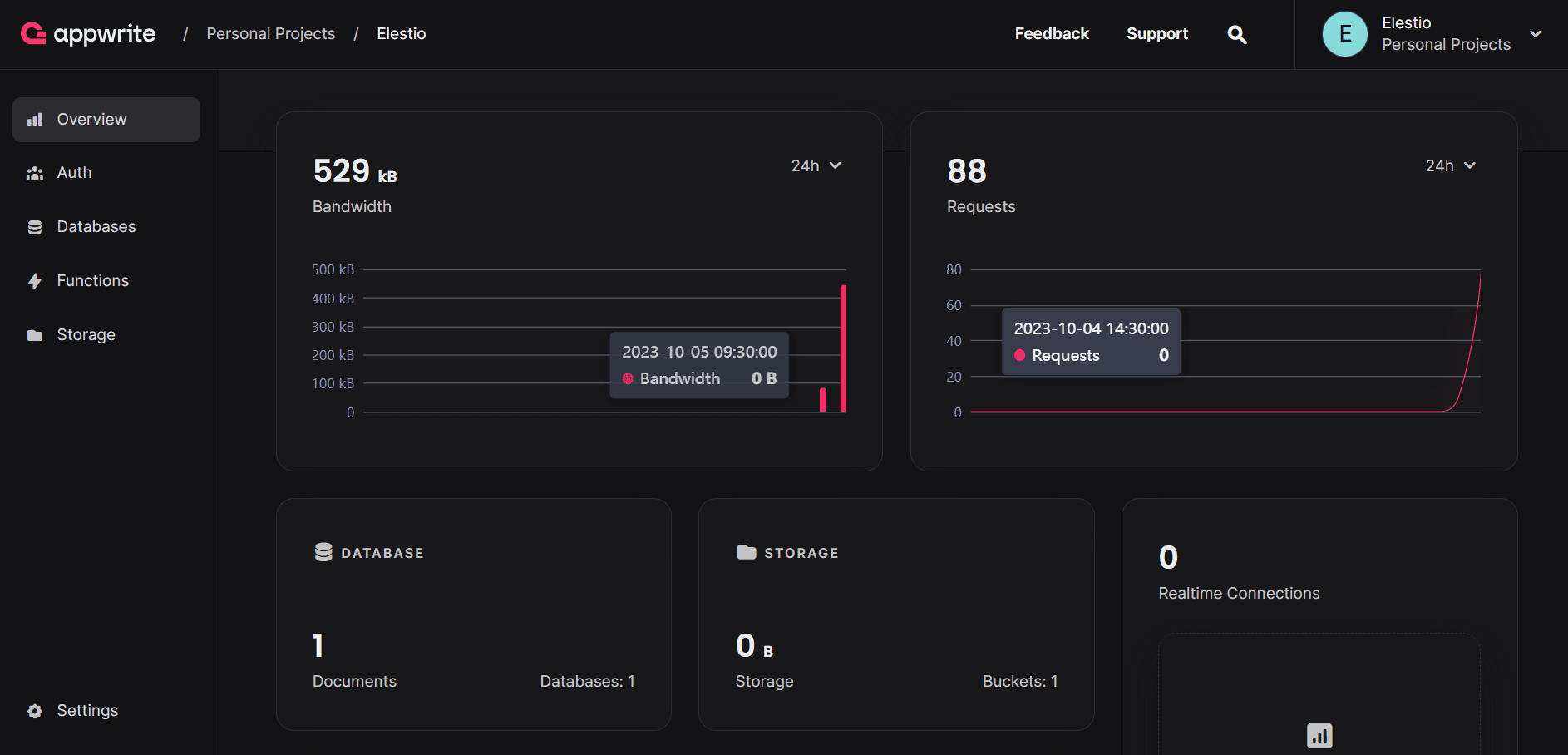Viewport: 1568px width, 755px height.
Task: Expand the Bandwidth 24h range dropdown
Action: click(816, 165)
